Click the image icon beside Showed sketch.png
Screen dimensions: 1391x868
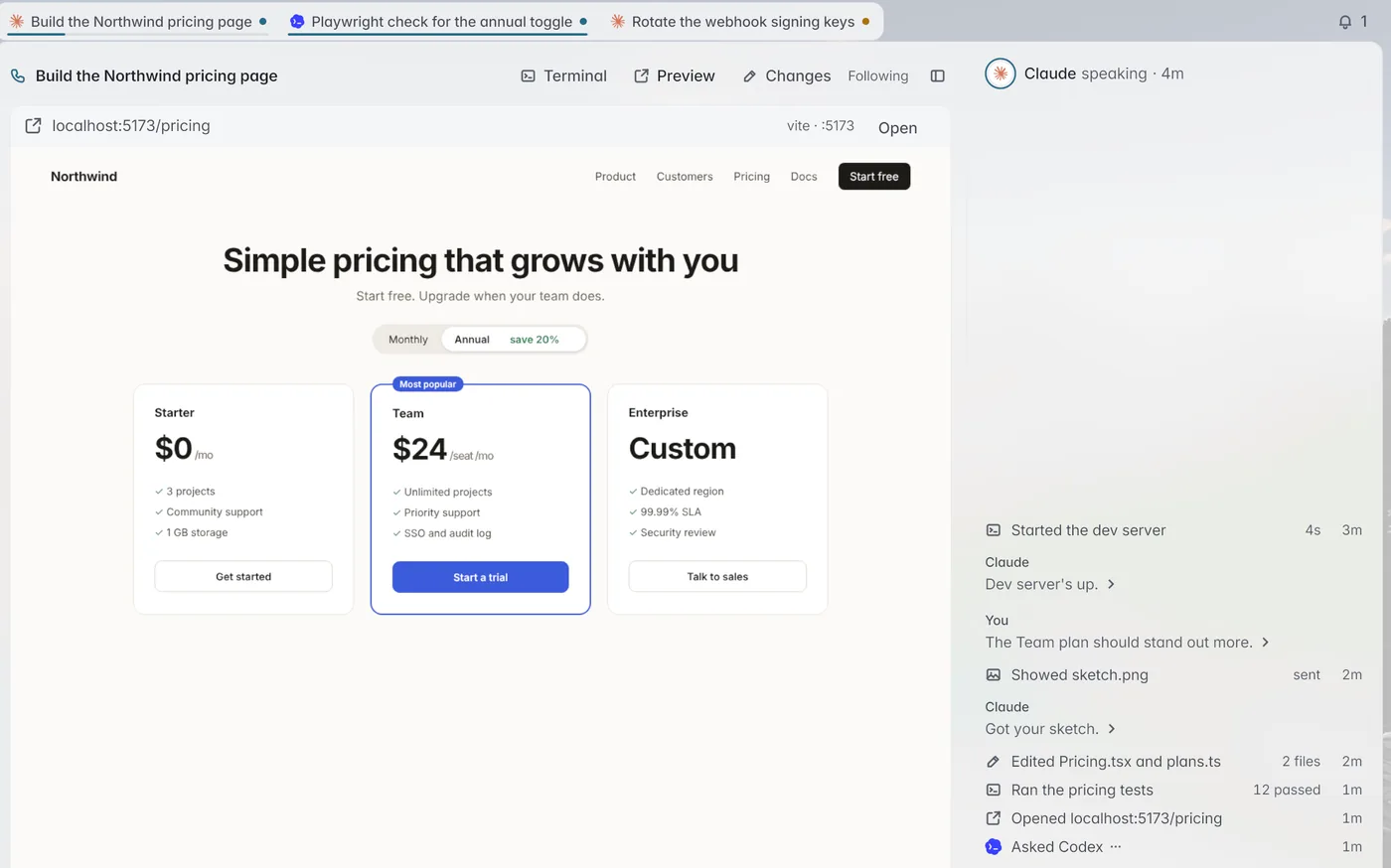pyautogui.click(x=993, y=674)
